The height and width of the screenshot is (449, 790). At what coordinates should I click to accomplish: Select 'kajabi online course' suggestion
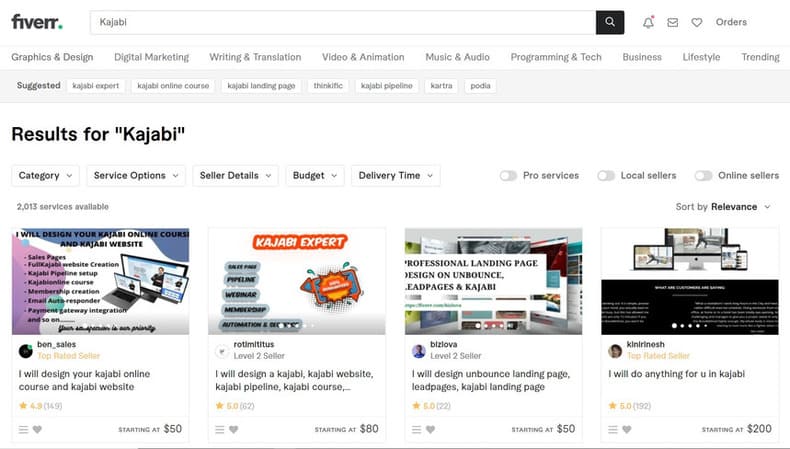click(x=173, y=86)
